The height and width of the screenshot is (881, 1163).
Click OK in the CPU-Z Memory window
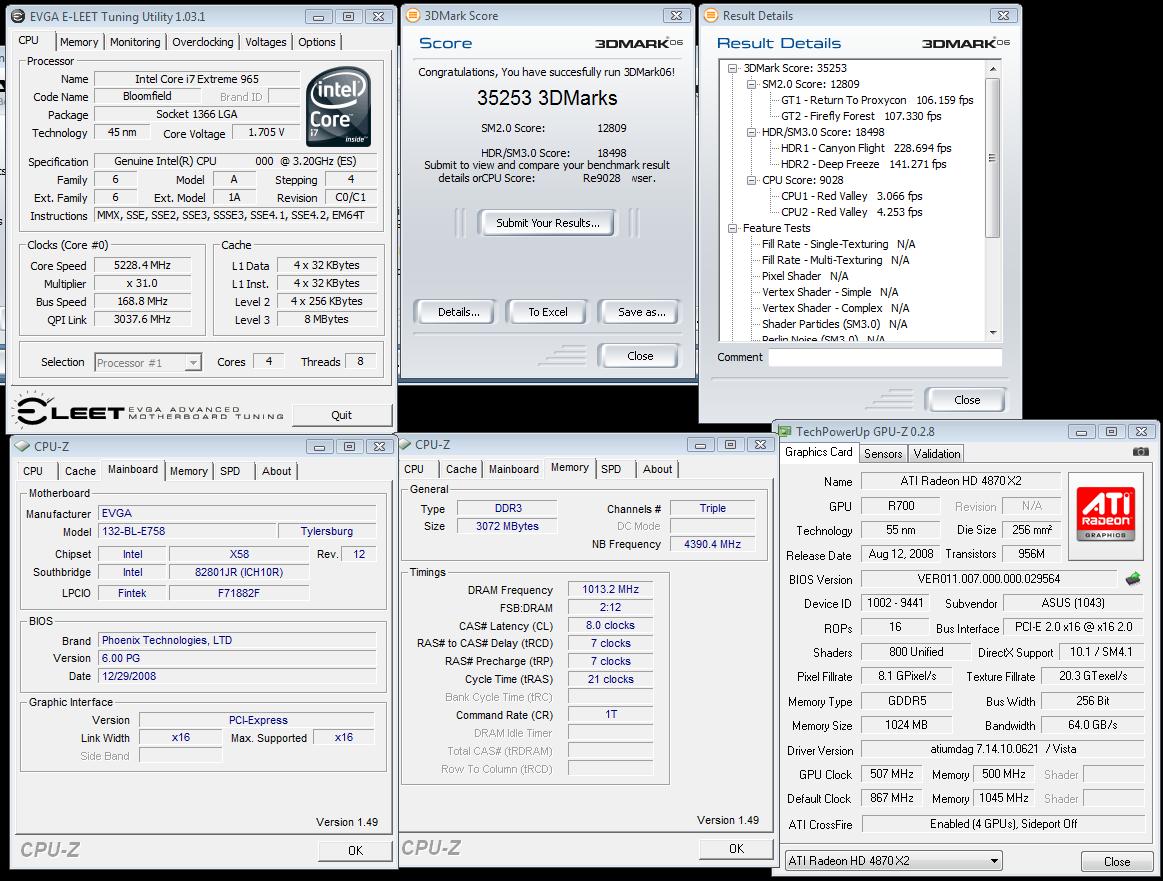[x=736, y=848]
